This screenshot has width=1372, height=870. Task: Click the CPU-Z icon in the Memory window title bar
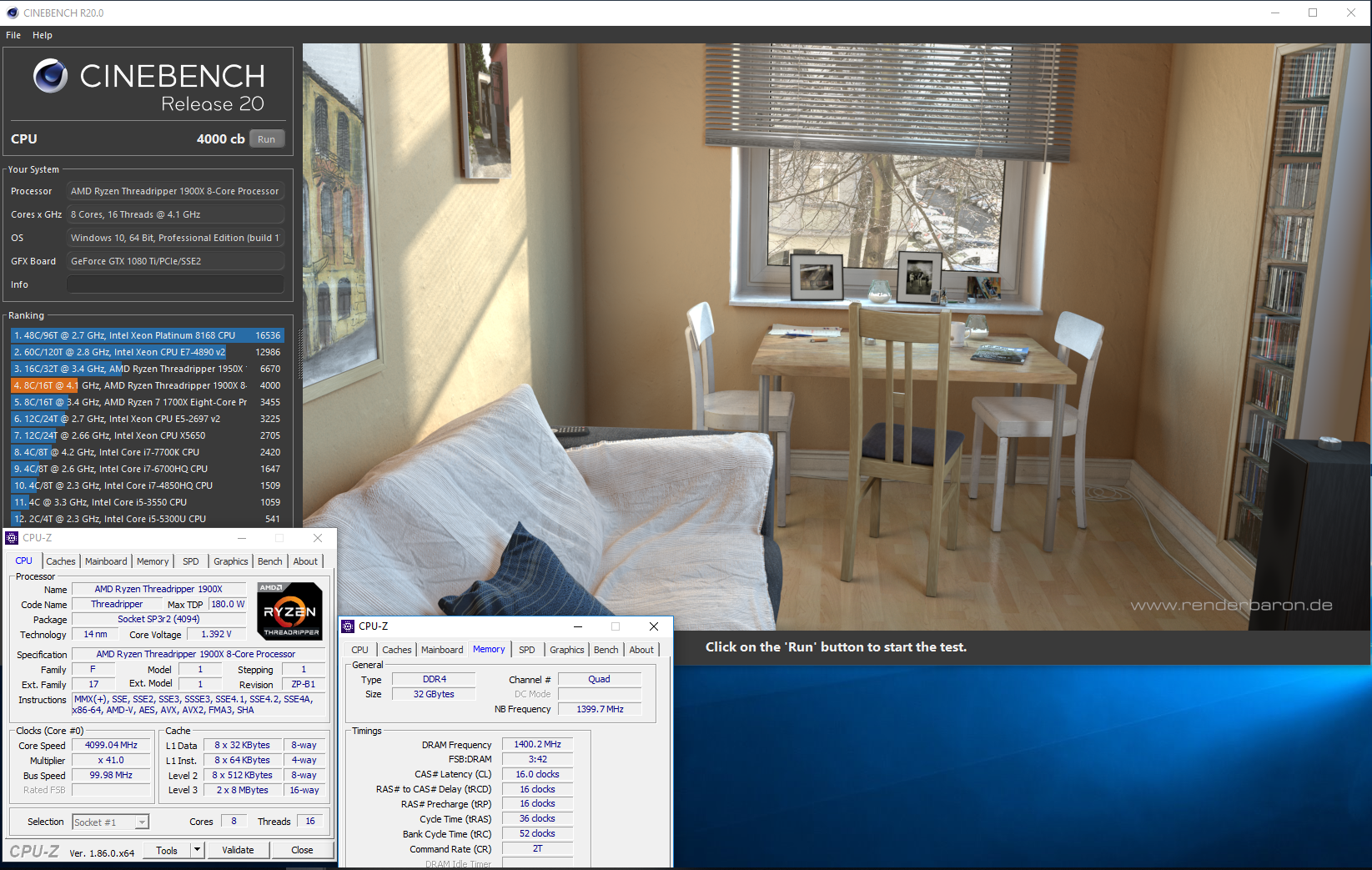348,626
